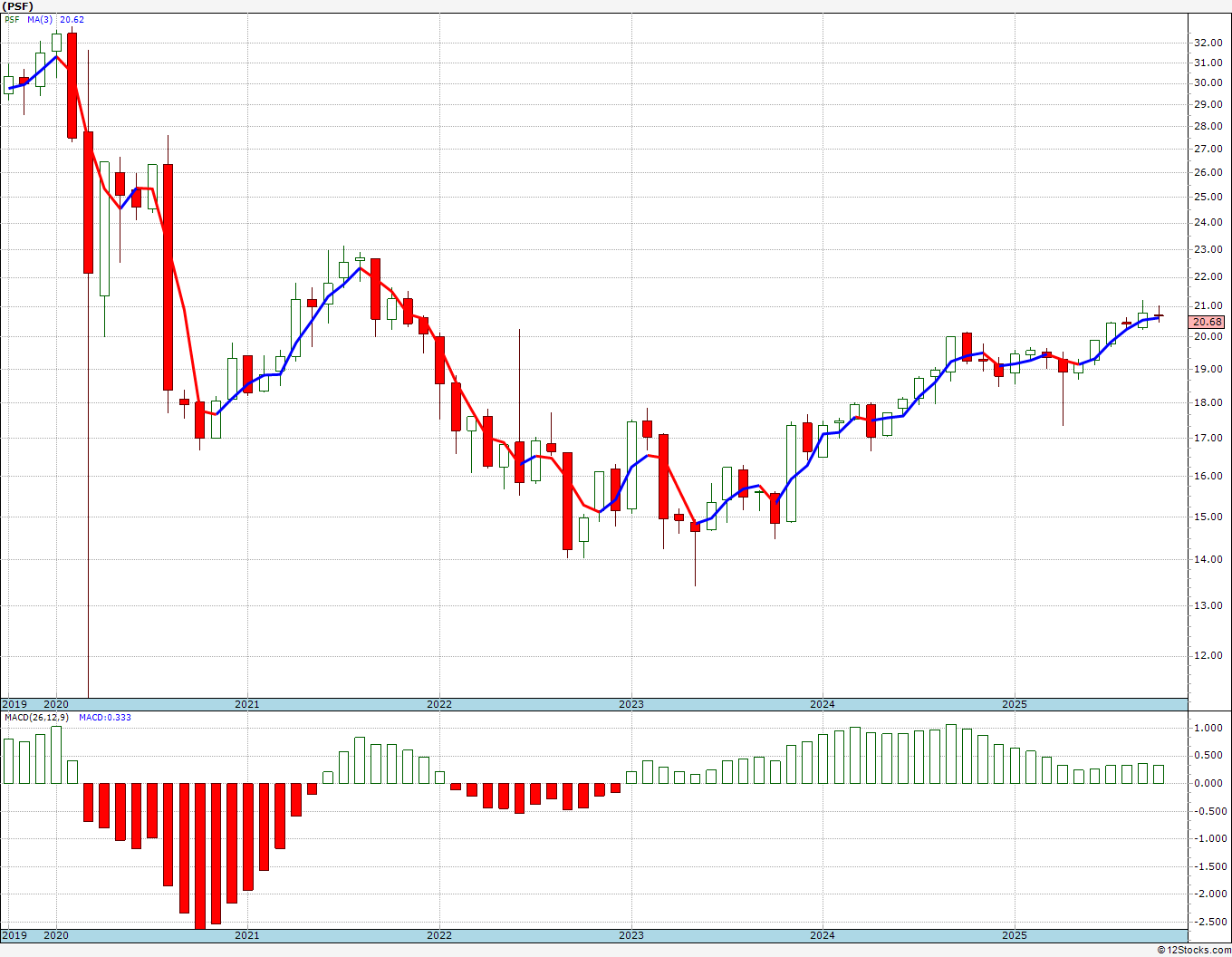
Task: Click the 28.00 price axis label
Action: [x=1208, y=126]
